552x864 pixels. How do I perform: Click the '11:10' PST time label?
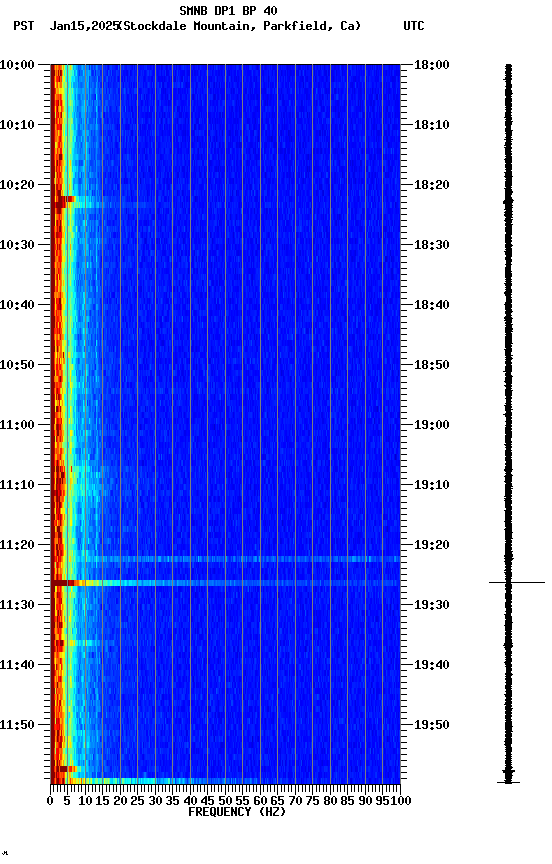(17, 485)
